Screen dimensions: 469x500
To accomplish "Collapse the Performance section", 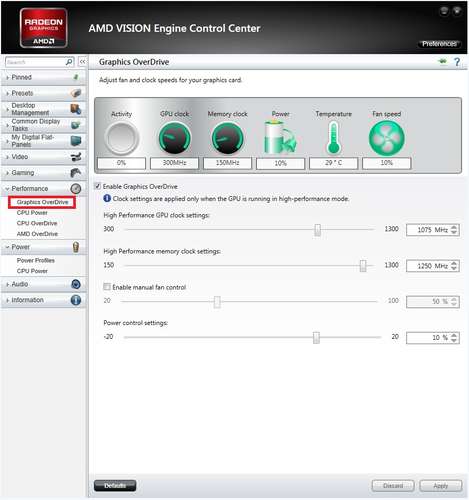I will click(x=7, y=189).
